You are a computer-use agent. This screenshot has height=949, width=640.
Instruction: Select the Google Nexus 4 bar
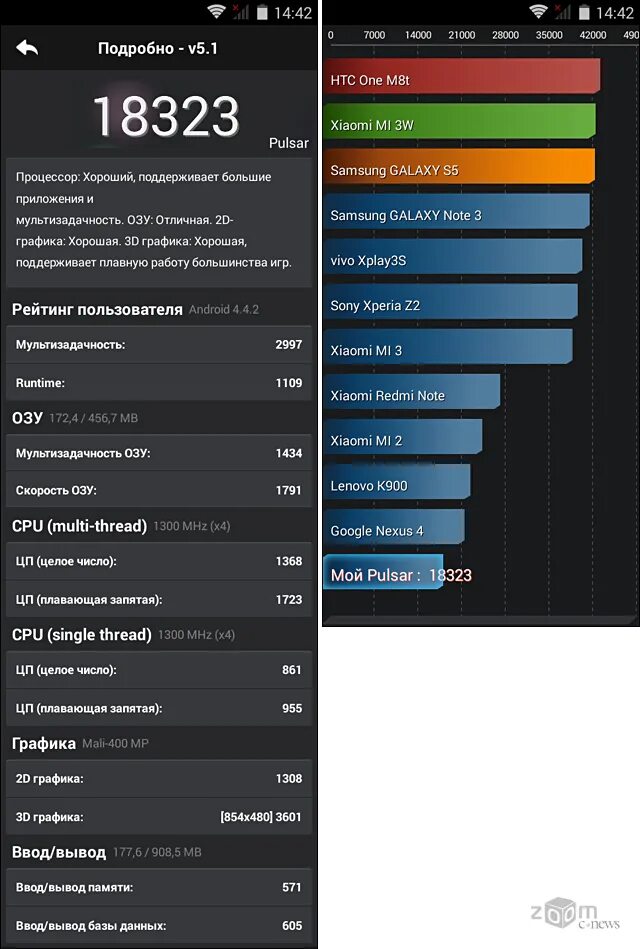pos(394,527)
